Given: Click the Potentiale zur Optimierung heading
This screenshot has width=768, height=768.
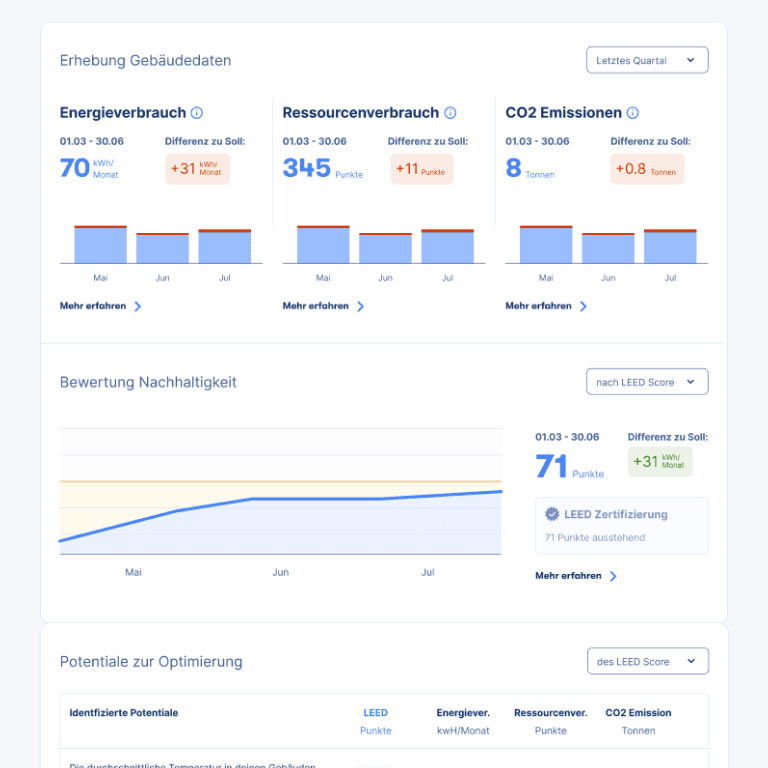Looking at the screenshot, I should (x=151, y=662).
